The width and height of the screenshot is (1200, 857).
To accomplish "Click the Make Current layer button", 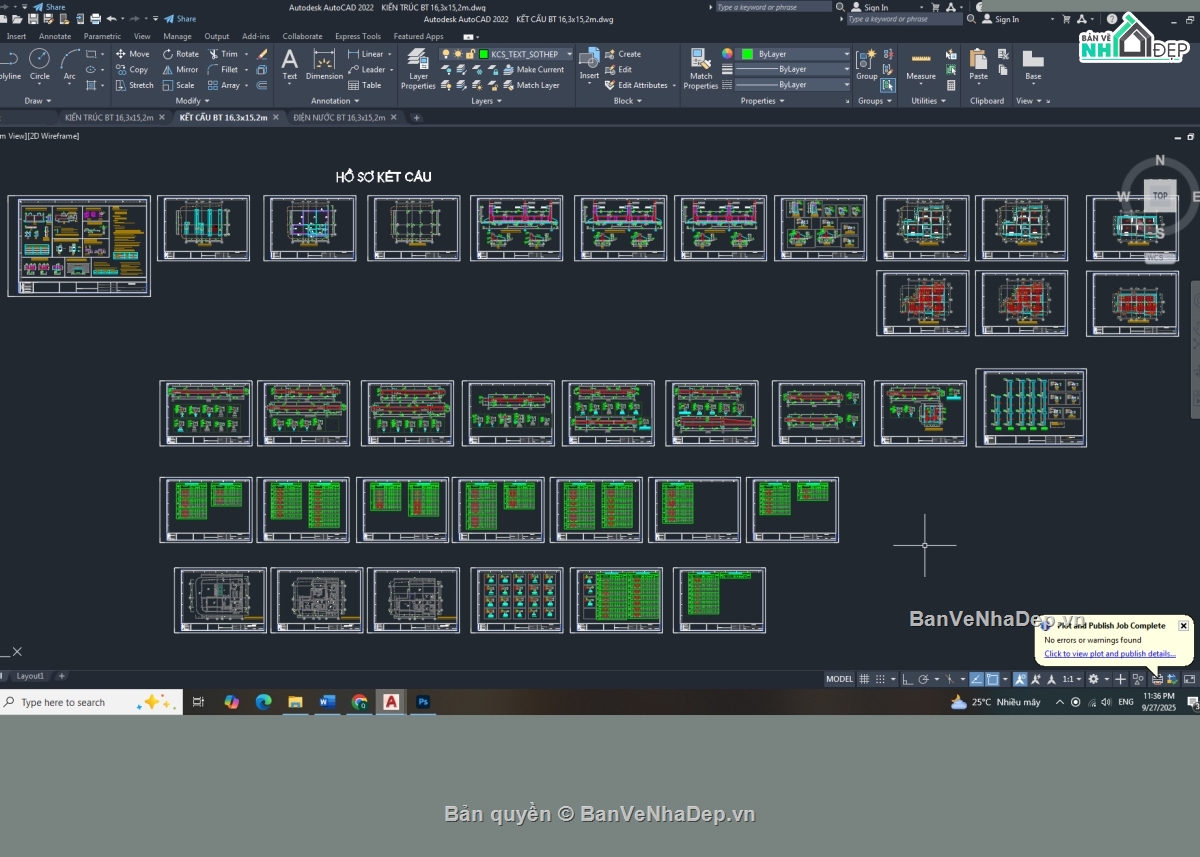I will (539, 70).
